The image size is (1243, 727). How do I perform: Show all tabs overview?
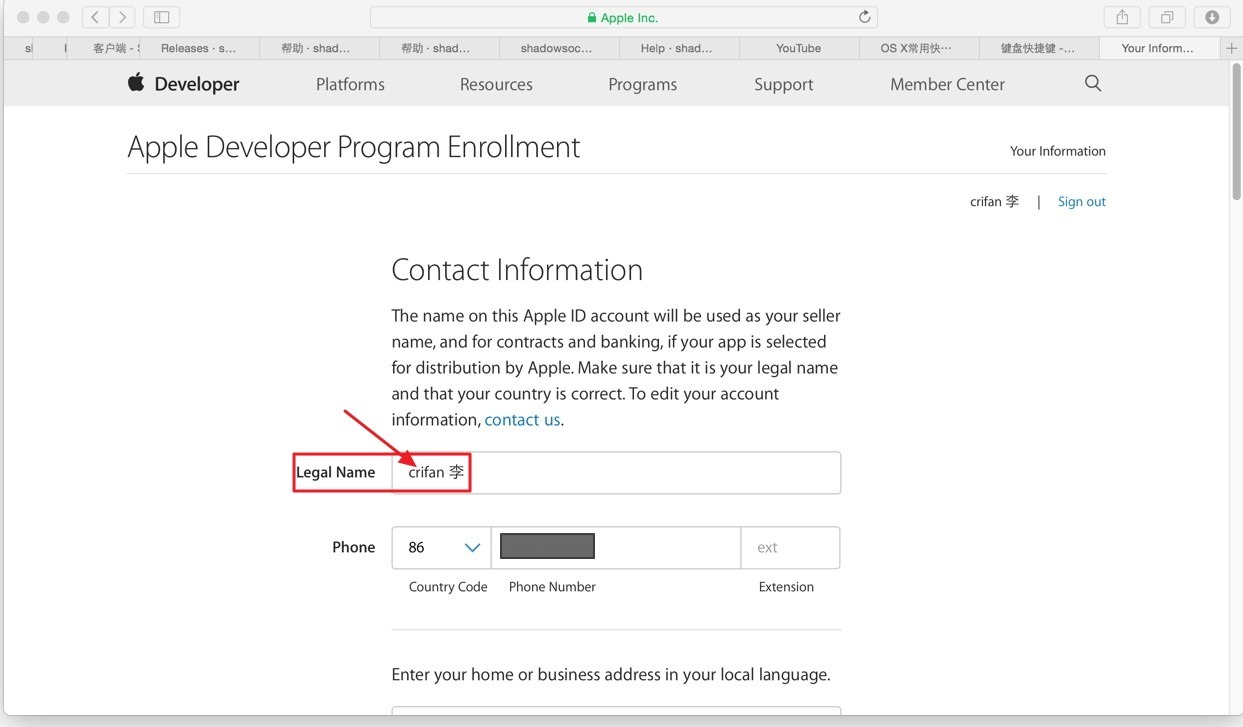pyautogui.click(x=1167, y=17)
